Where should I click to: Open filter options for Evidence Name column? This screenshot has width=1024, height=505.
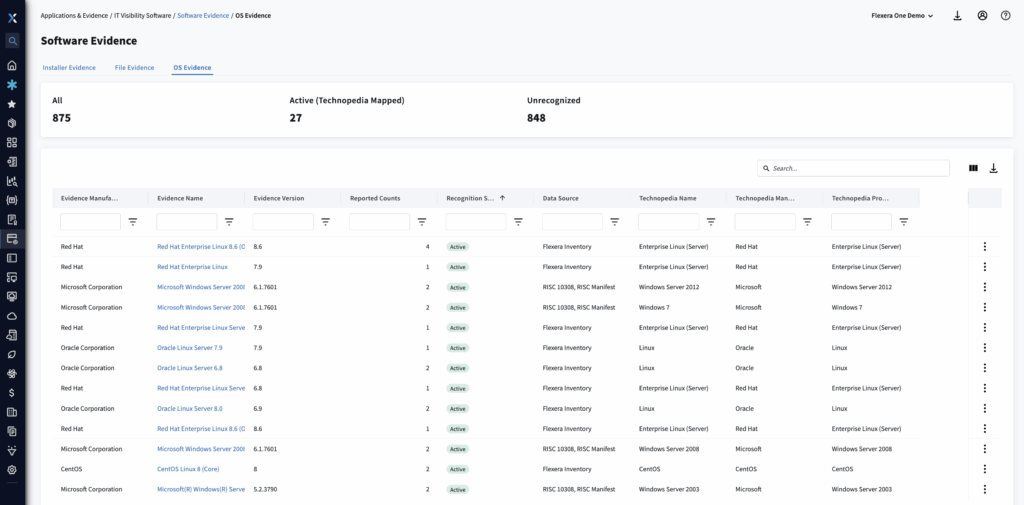coord(229,222)
